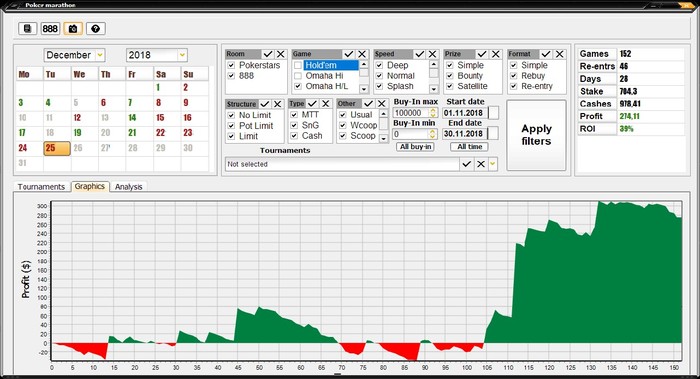This screenshot has width=700, height=379.
Task: Disable the Bounty prize checkbox
Action: [450, 76]
